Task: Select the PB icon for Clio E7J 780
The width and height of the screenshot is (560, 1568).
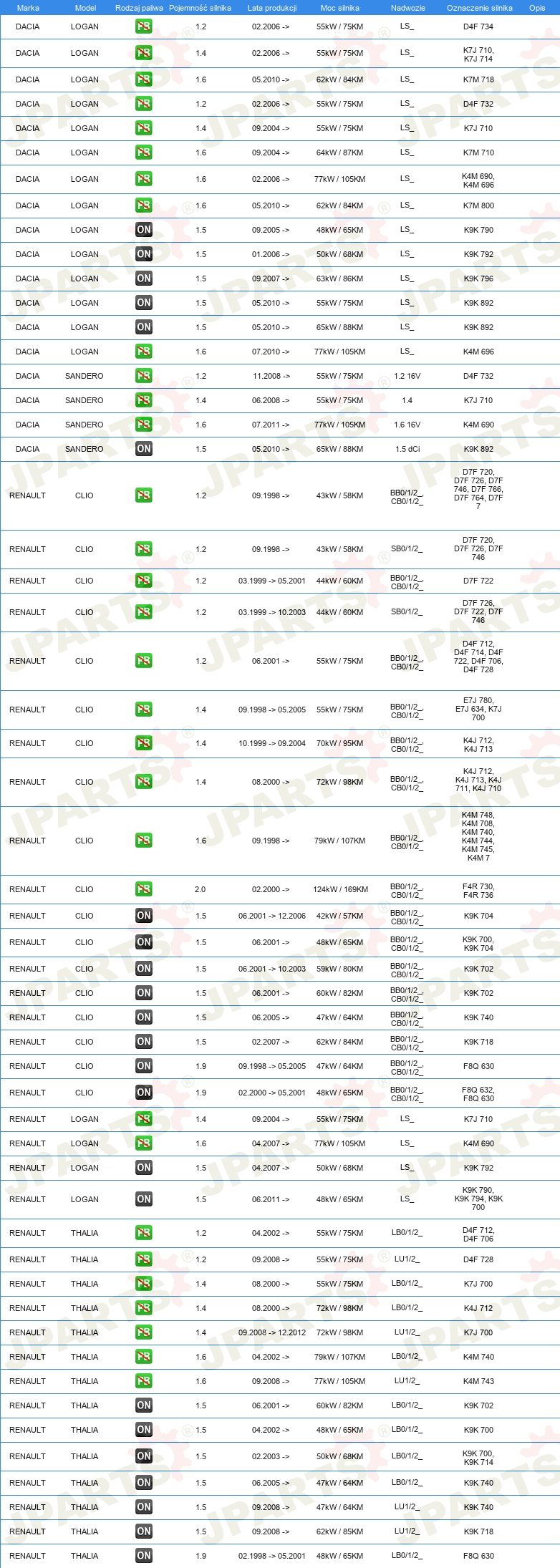Action: [143, 710]
